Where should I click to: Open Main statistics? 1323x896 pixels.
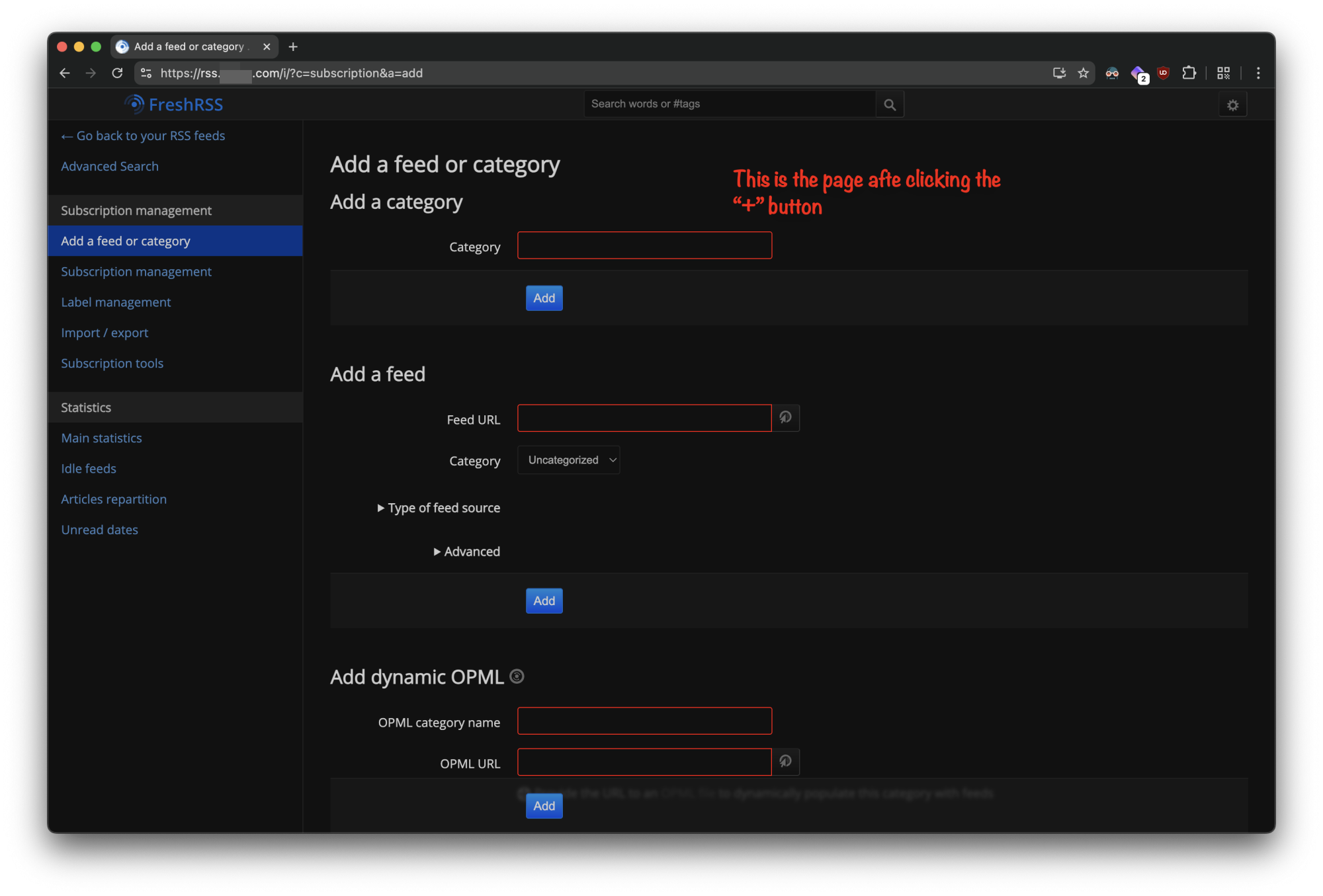[x=101, y=438]
